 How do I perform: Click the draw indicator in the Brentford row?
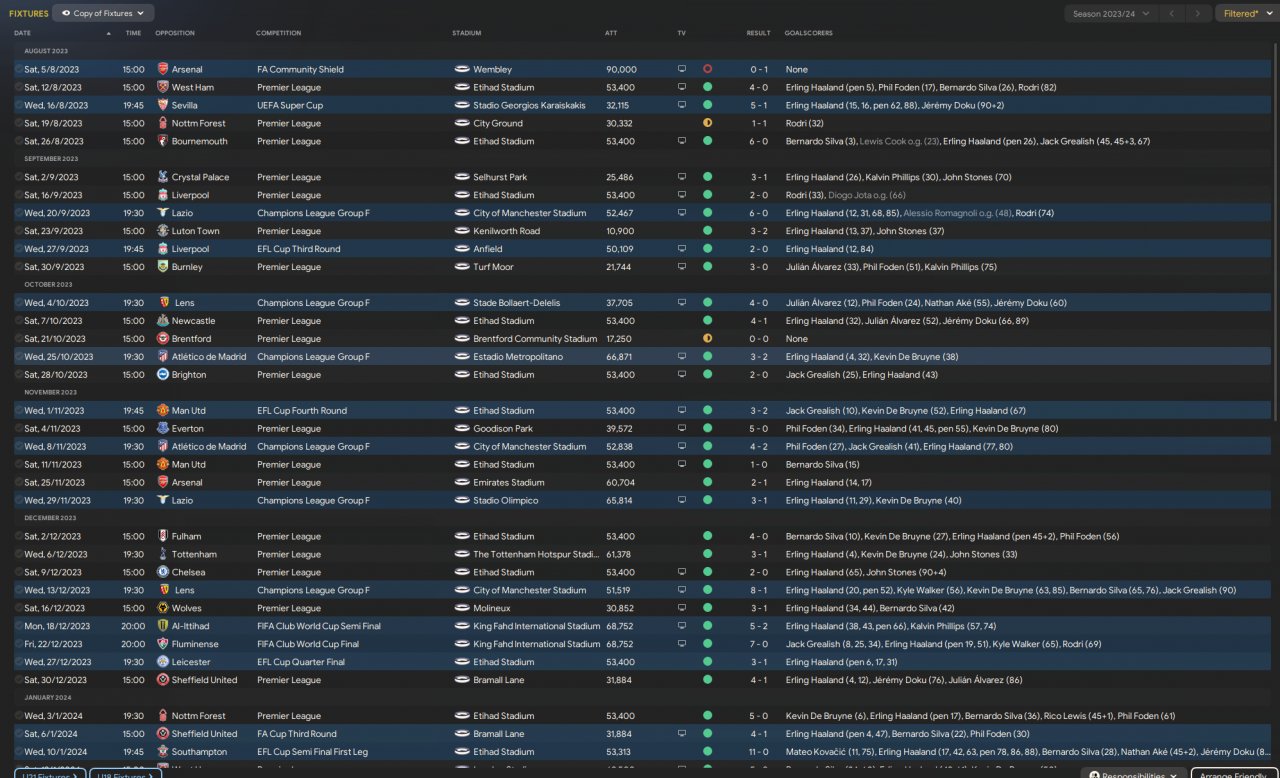[707, 339]
